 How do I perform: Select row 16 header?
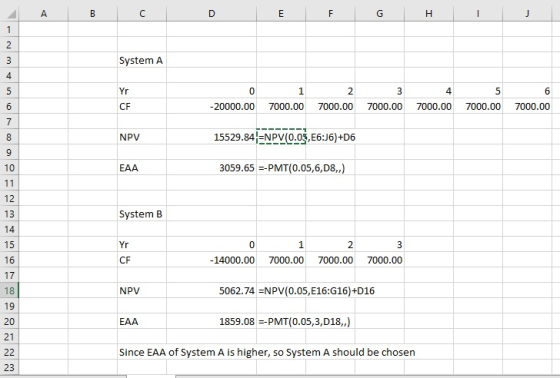click(x=9, y=260)
